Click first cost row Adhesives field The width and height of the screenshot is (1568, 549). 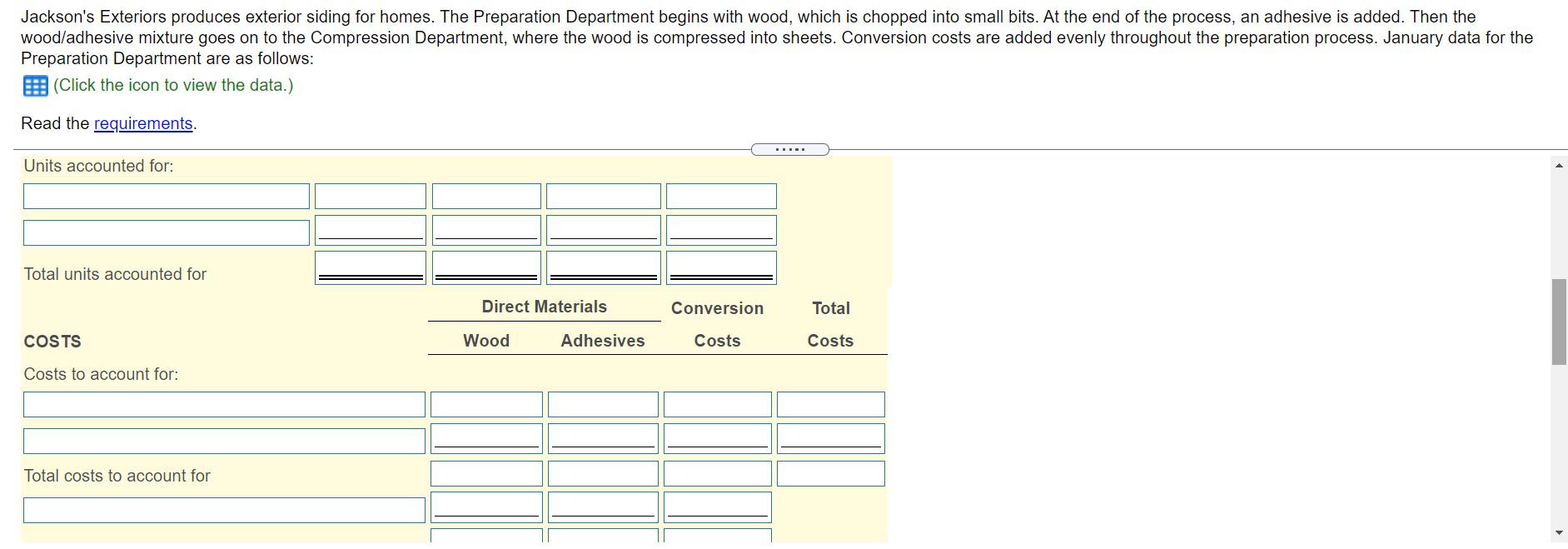point(603,405)
